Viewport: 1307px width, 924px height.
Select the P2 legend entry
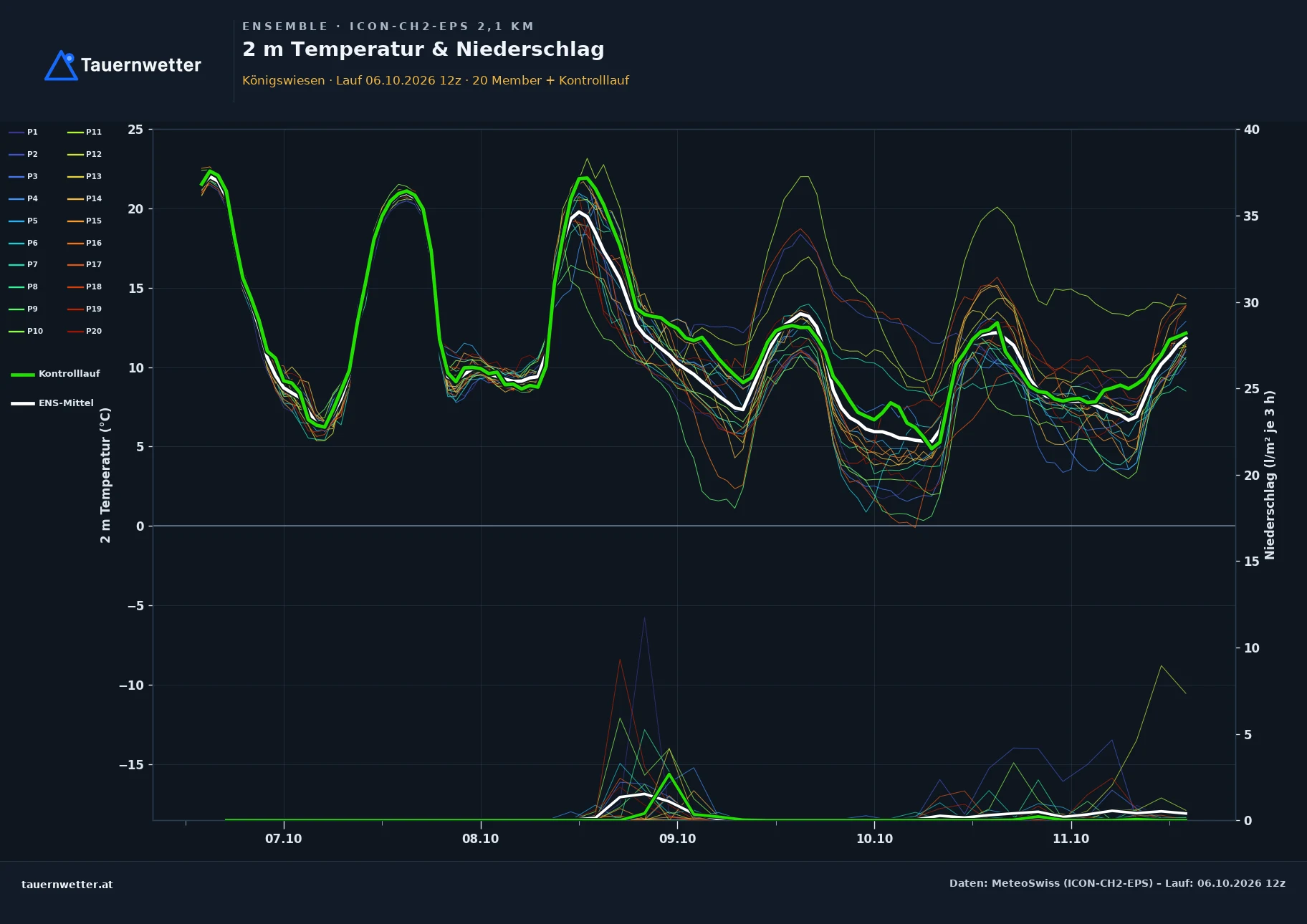(23, 154)
